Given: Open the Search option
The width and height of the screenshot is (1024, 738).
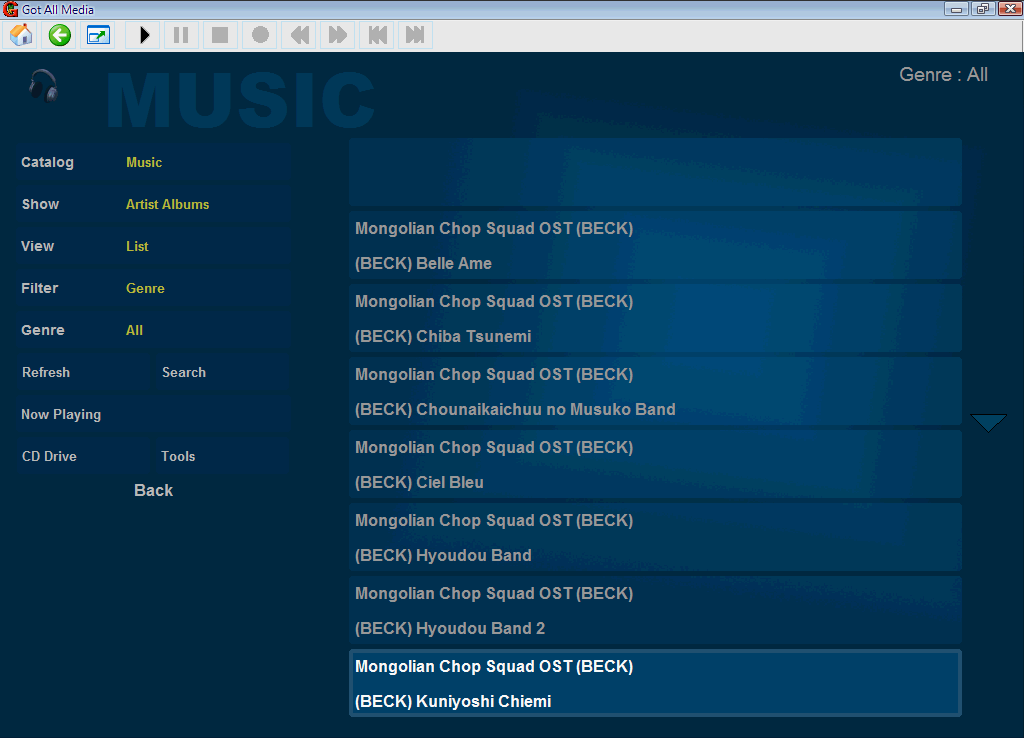Looking at the screenshot, I should coord(222,372).
